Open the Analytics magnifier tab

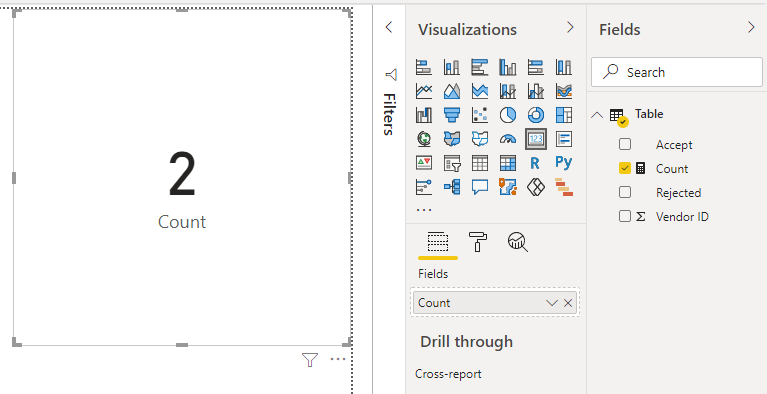[x=518, y=242]
